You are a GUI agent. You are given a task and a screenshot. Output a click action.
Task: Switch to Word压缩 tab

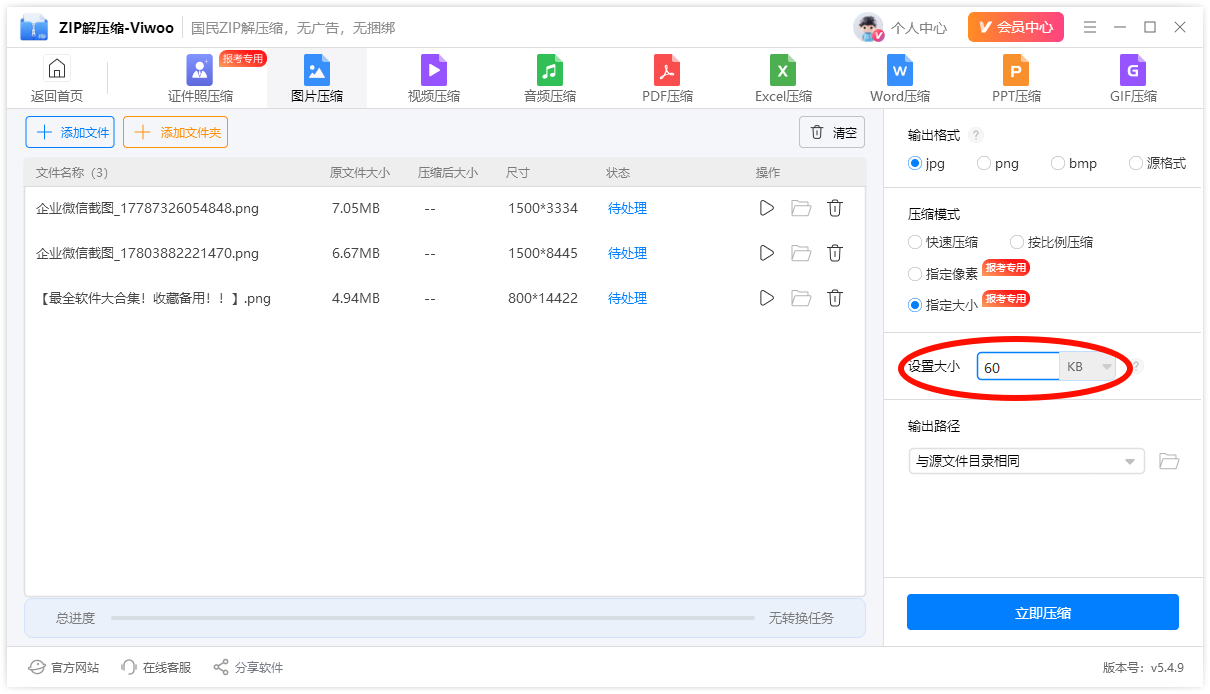pos(900,79)
